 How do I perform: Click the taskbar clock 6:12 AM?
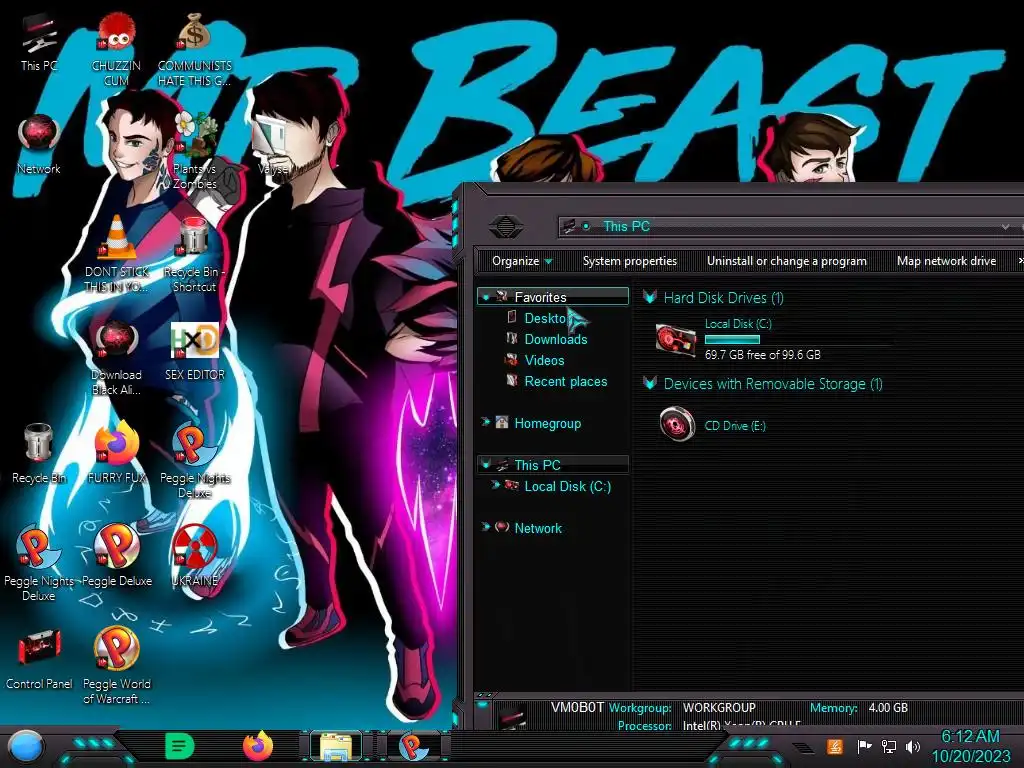pyautogui.click(x=970, y=737)
